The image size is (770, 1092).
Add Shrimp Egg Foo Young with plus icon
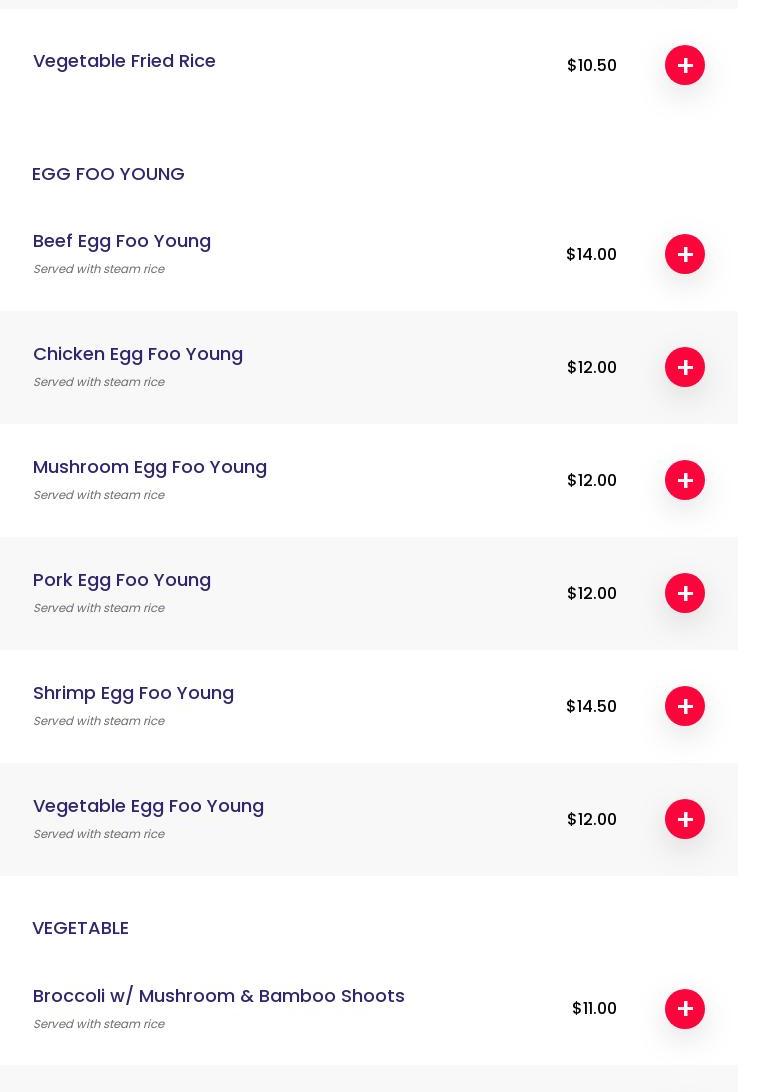[685, 706]
